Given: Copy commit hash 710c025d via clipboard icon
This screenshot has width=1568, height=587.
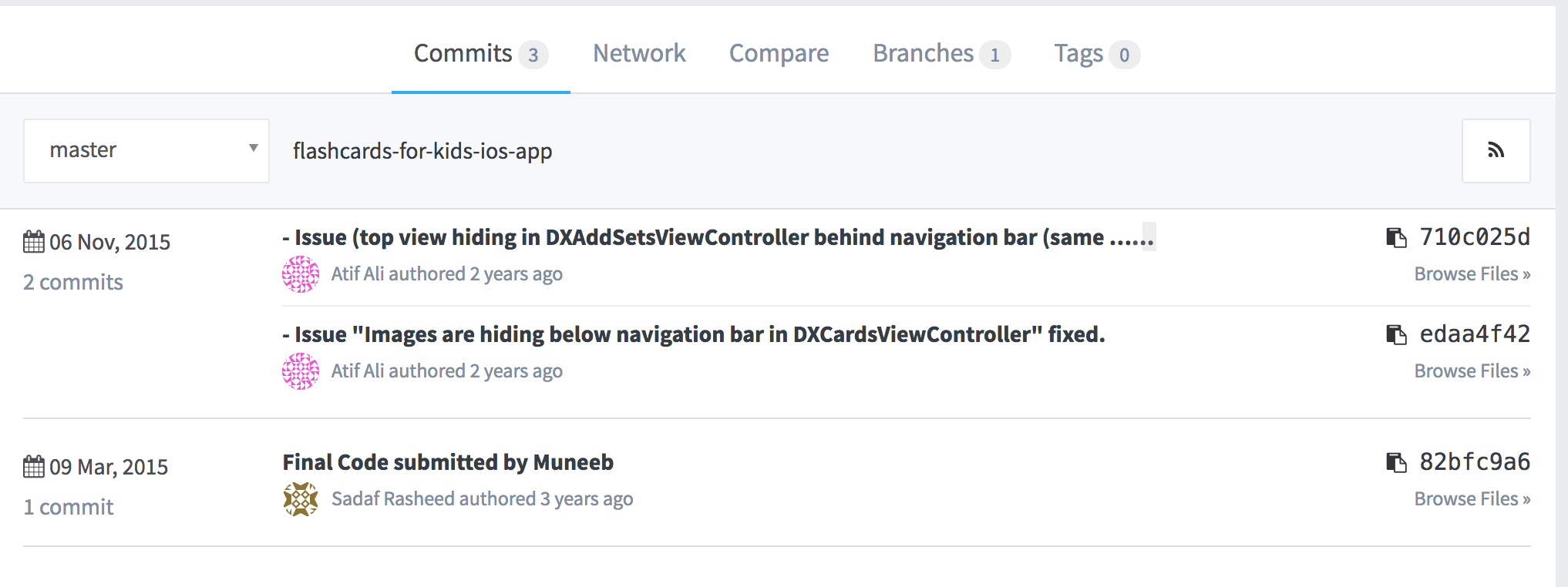Looking at the screenshot, I should point(1396,238).
